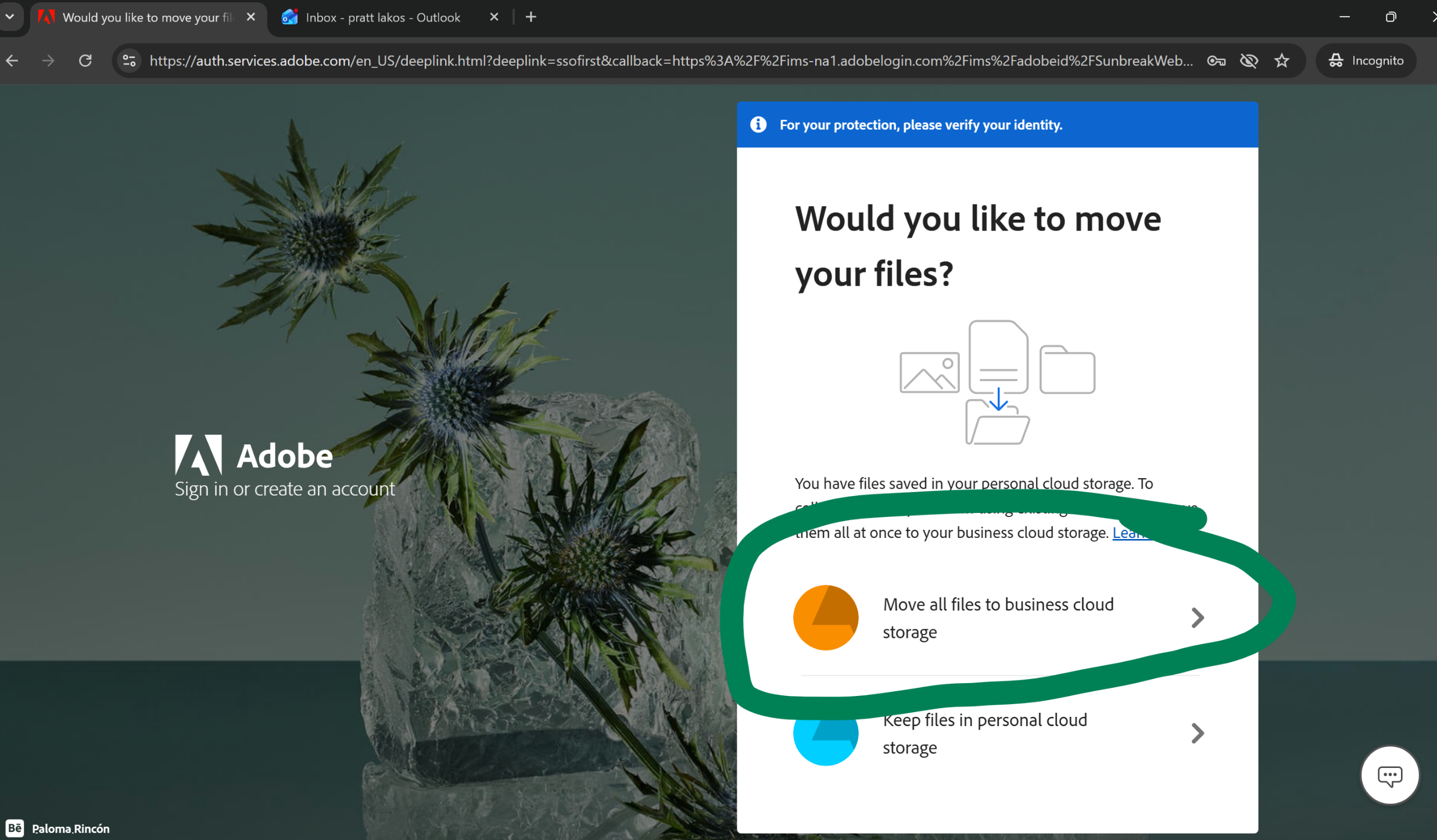The width and height of the screenshot is (1437, 840).
Task: Select the Would you like to move tab
Action: point(147,17)
